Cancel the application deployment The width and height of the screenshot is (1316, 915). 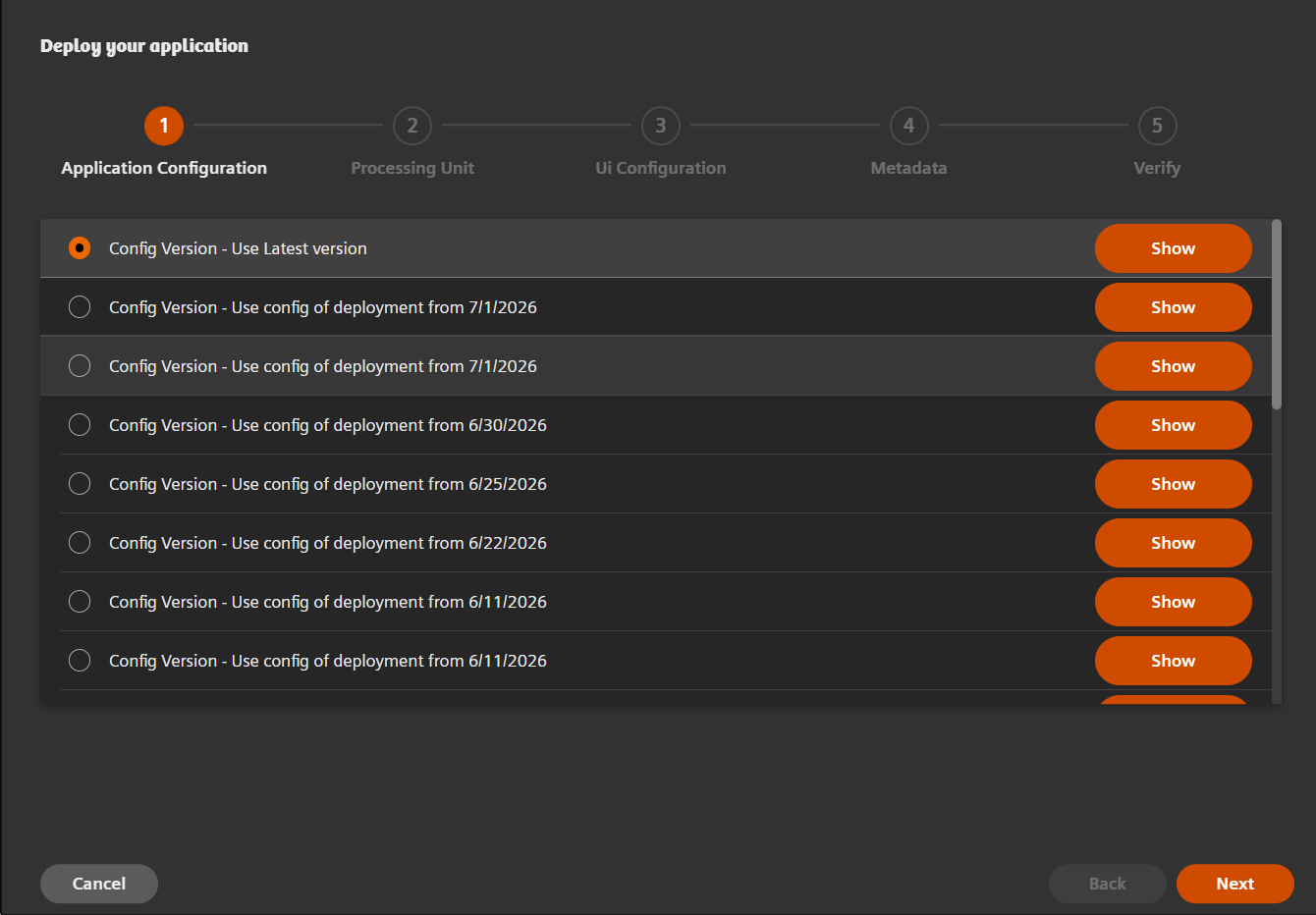tap(99, 884)
